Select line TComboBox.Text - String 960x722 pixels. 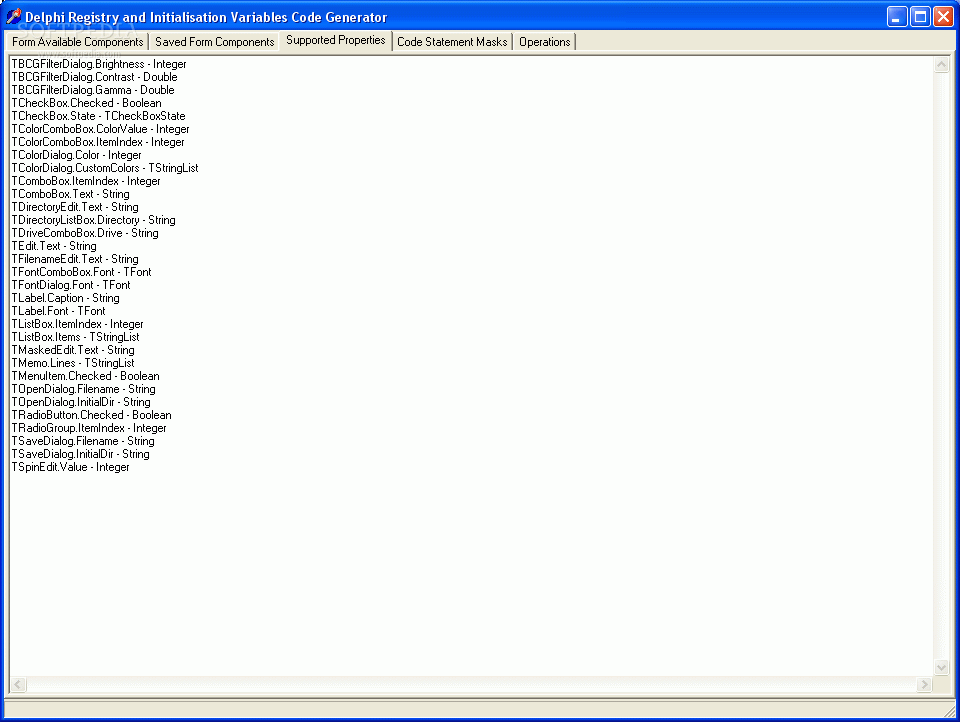(70, 194)
